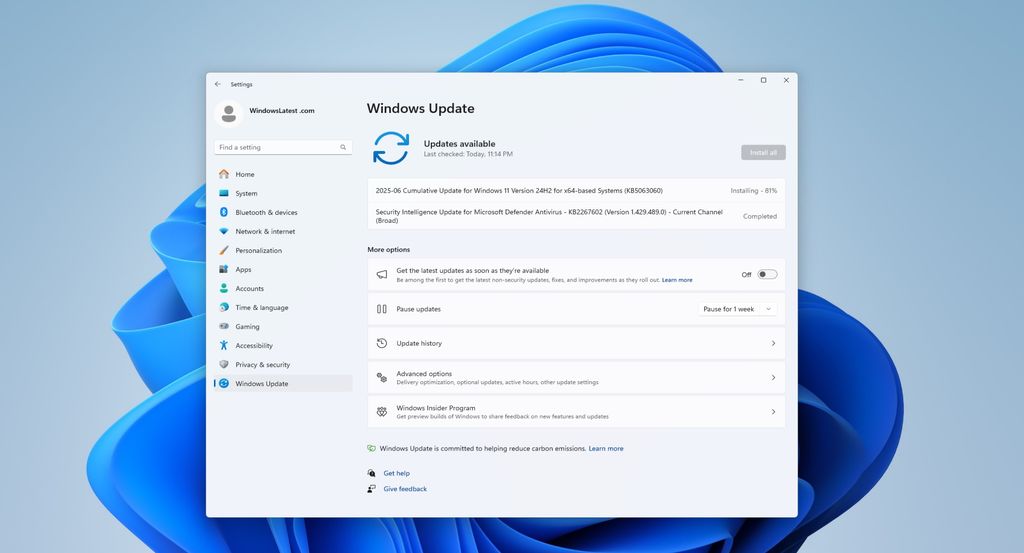The image size is (1024, 553).
Task: Click the More options heading
Action: 389,249
